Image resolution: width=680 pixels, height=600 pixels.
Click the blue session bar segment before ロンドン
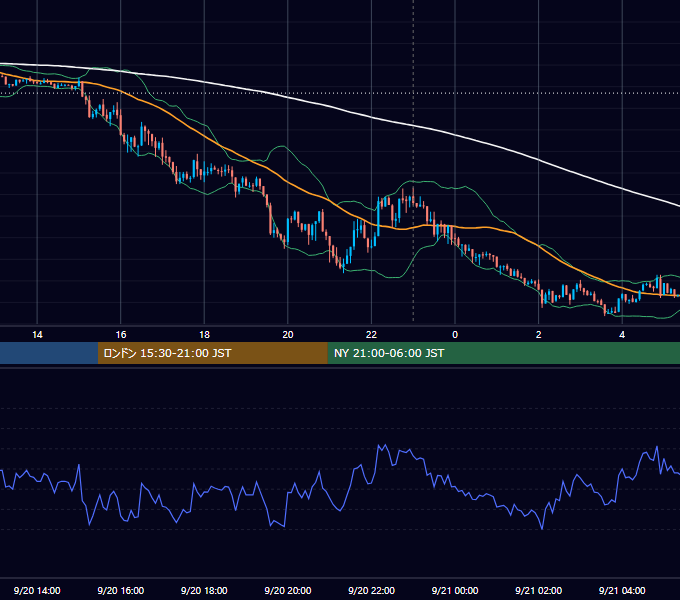(x=49, y=353)
